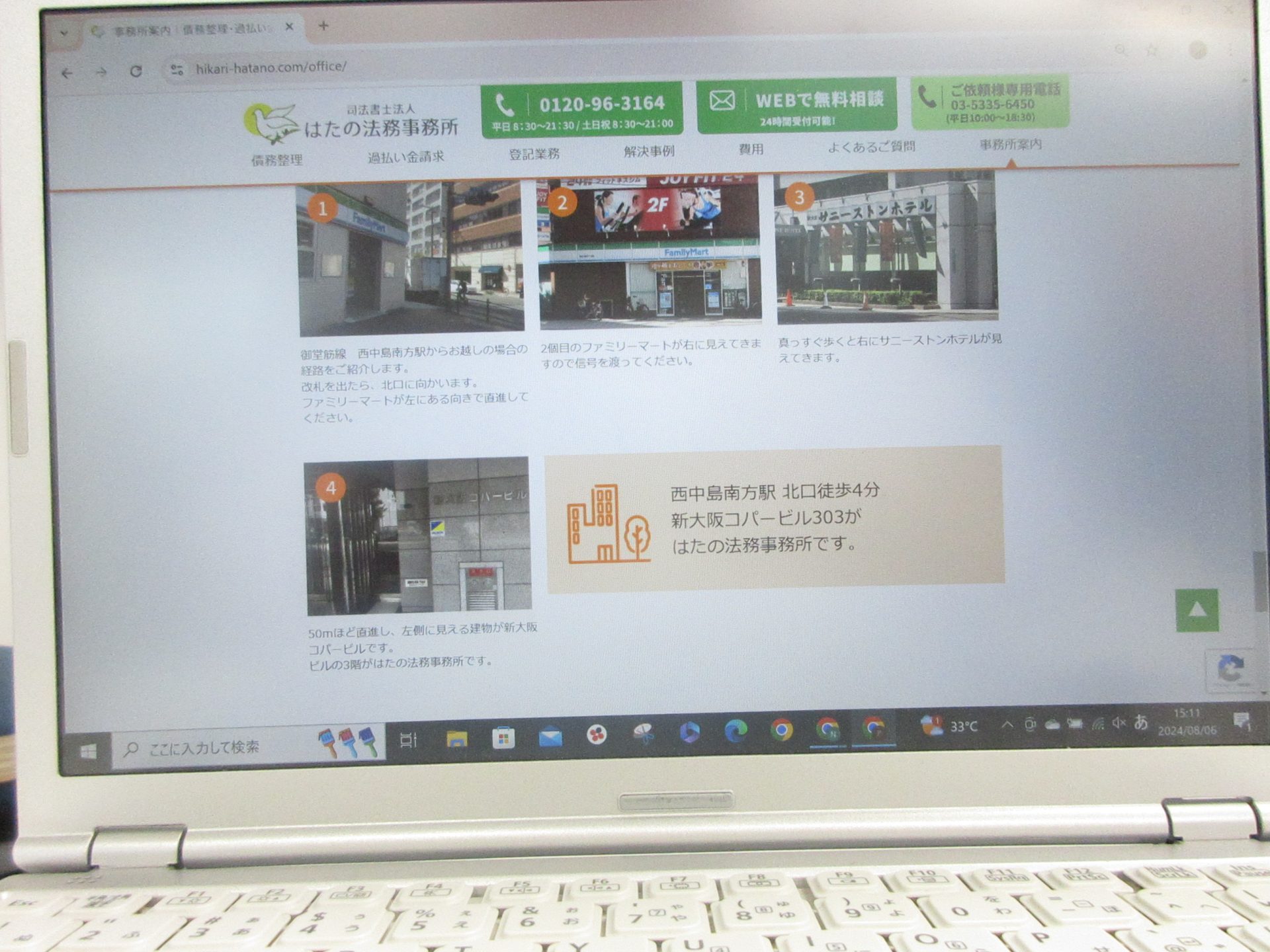
Task: Click the text 新大阪コパービル303が
Action: 766,518
